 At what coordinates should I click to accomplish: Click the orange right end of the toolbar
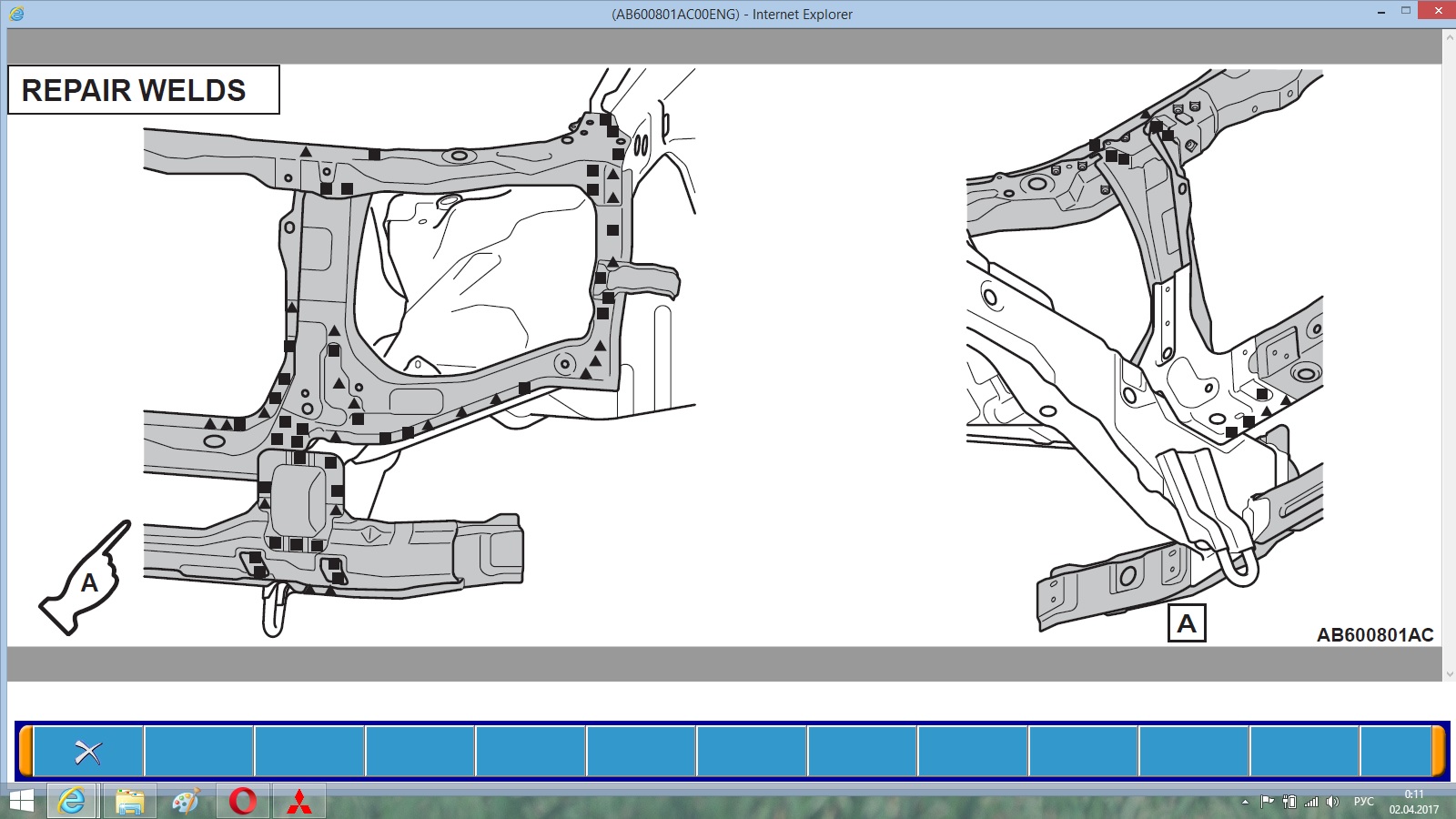tap(1439, 752)
